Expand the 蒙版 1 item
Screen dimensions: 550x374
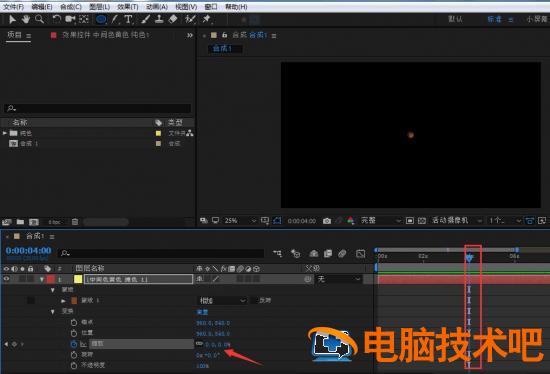pos(63,301)
